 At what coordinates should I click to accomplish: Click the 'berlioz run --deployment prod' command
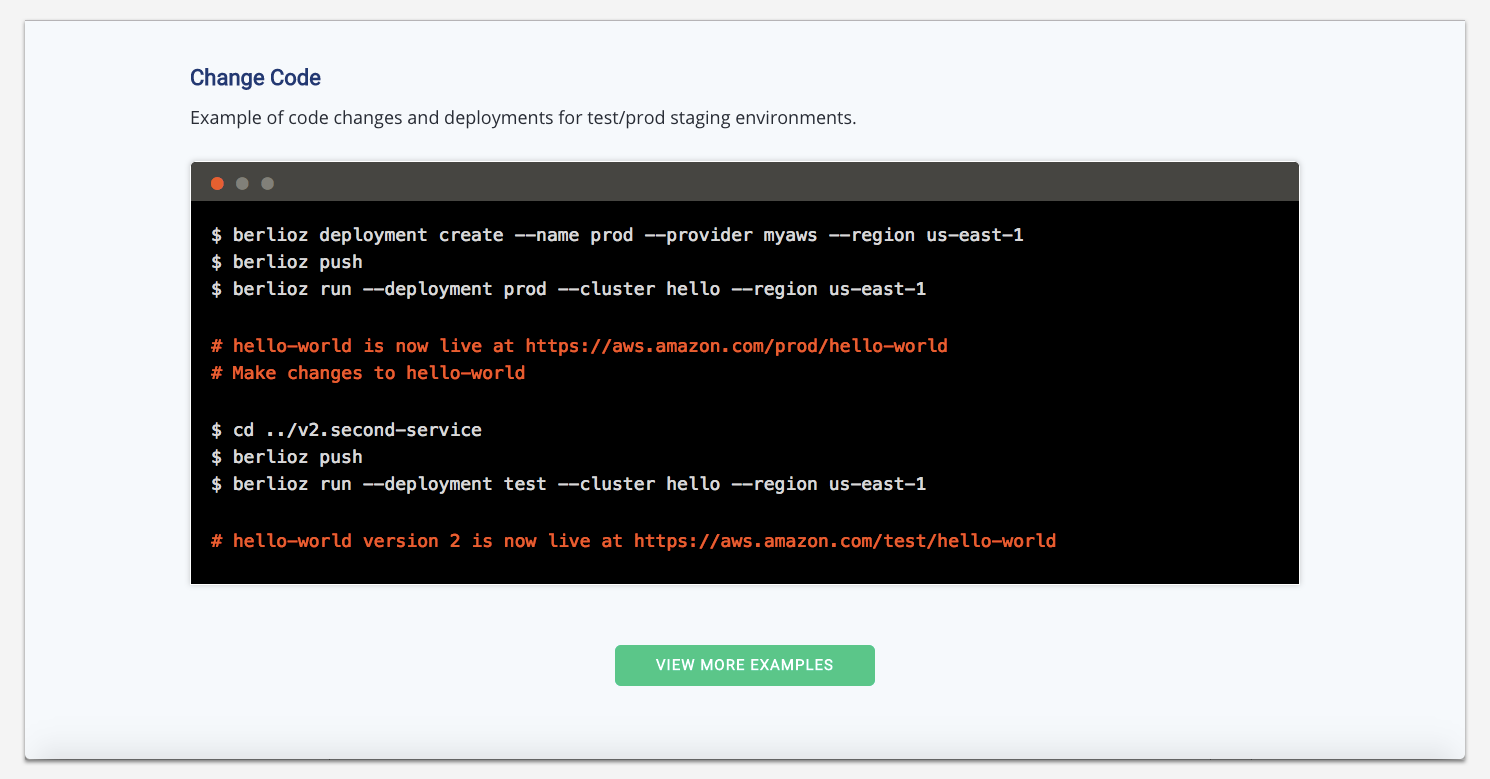[x=569, y=289]
